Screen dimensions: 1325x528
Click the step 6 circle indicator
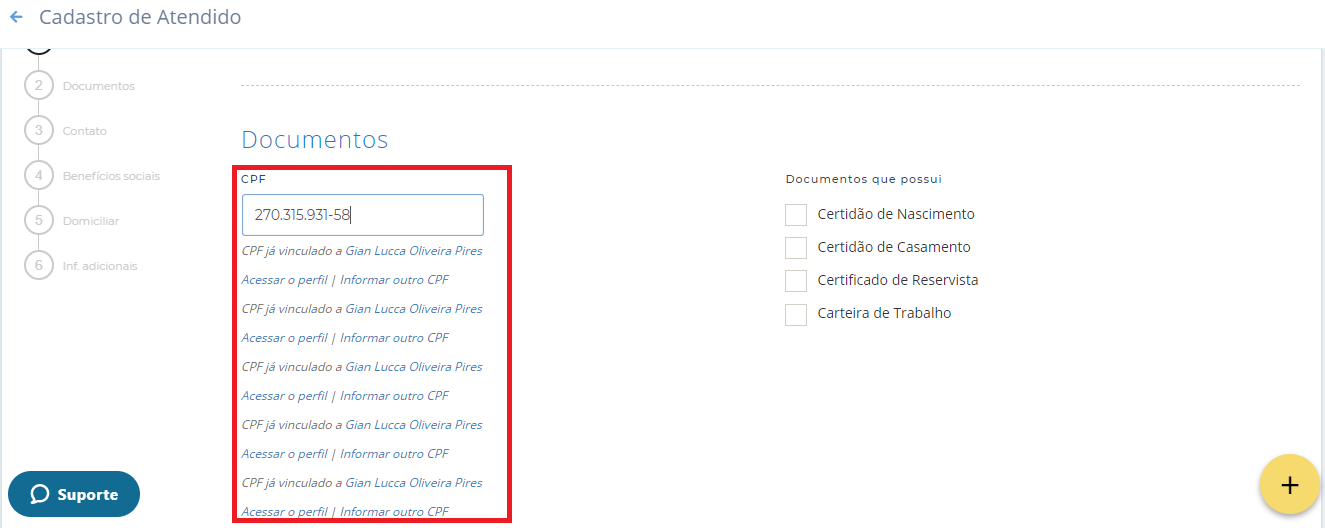tap(39, 266)
